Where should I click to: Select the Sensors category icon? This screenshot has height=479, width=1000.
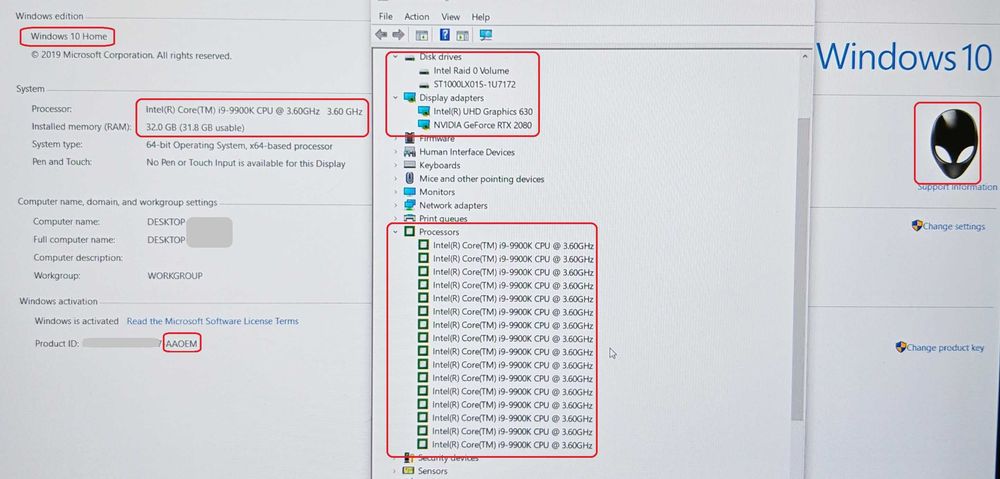(x=409, y=471)
